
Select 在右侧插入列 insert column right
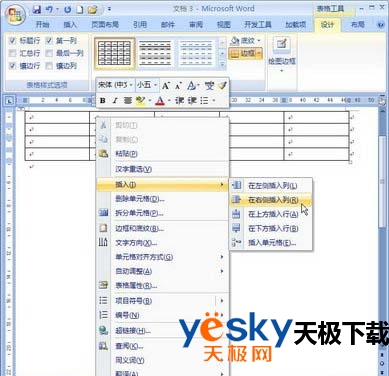[272, 200]
